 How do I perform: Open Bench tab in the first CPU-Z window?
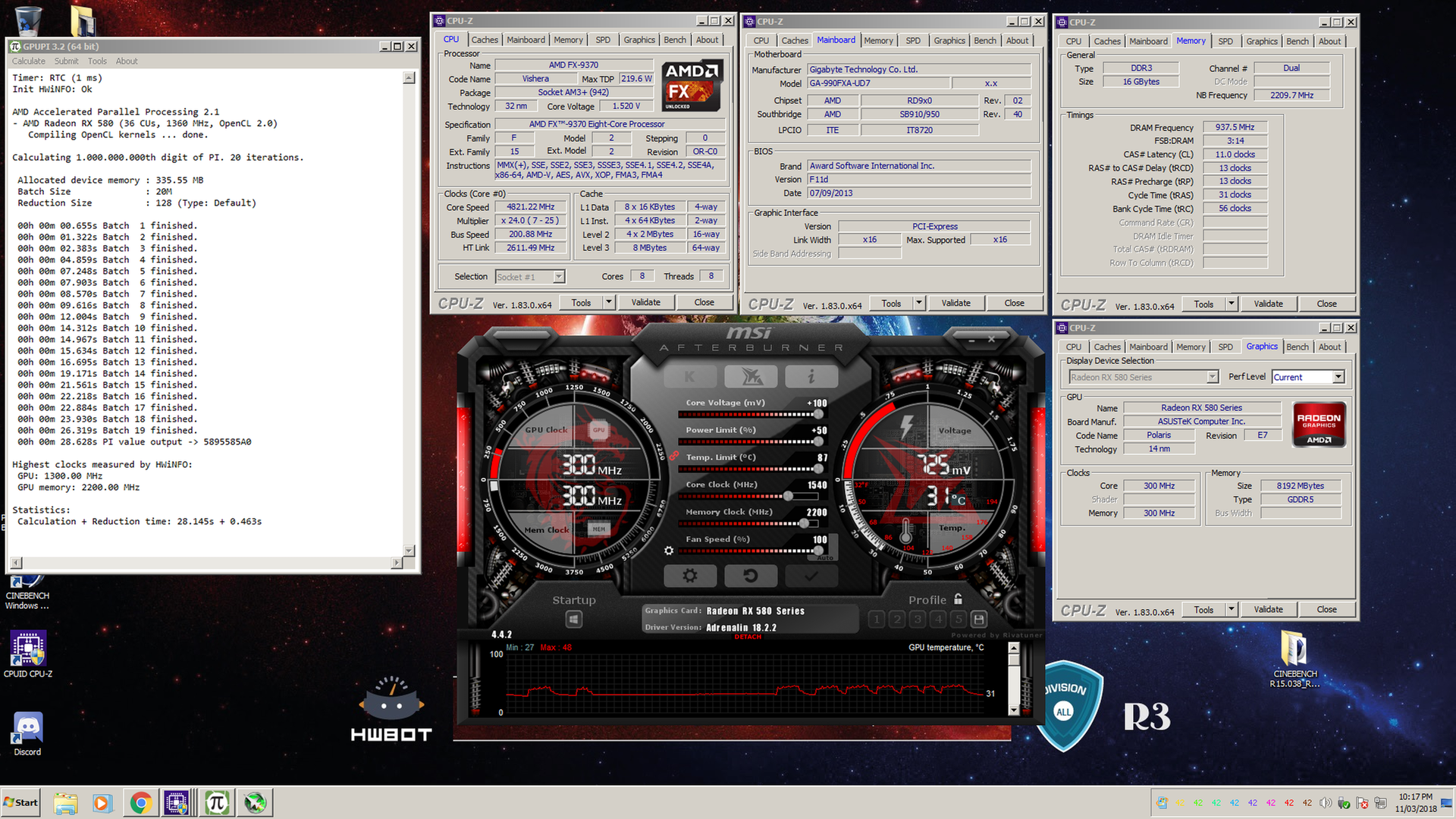click(x=674, y=40)
